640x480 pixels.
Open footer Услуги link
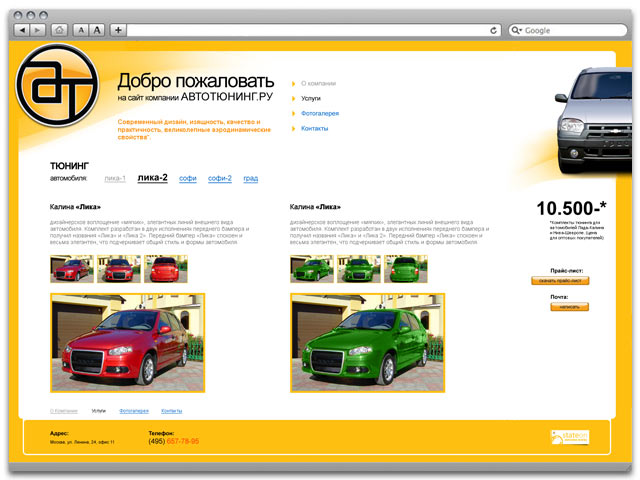coord(98,411)
